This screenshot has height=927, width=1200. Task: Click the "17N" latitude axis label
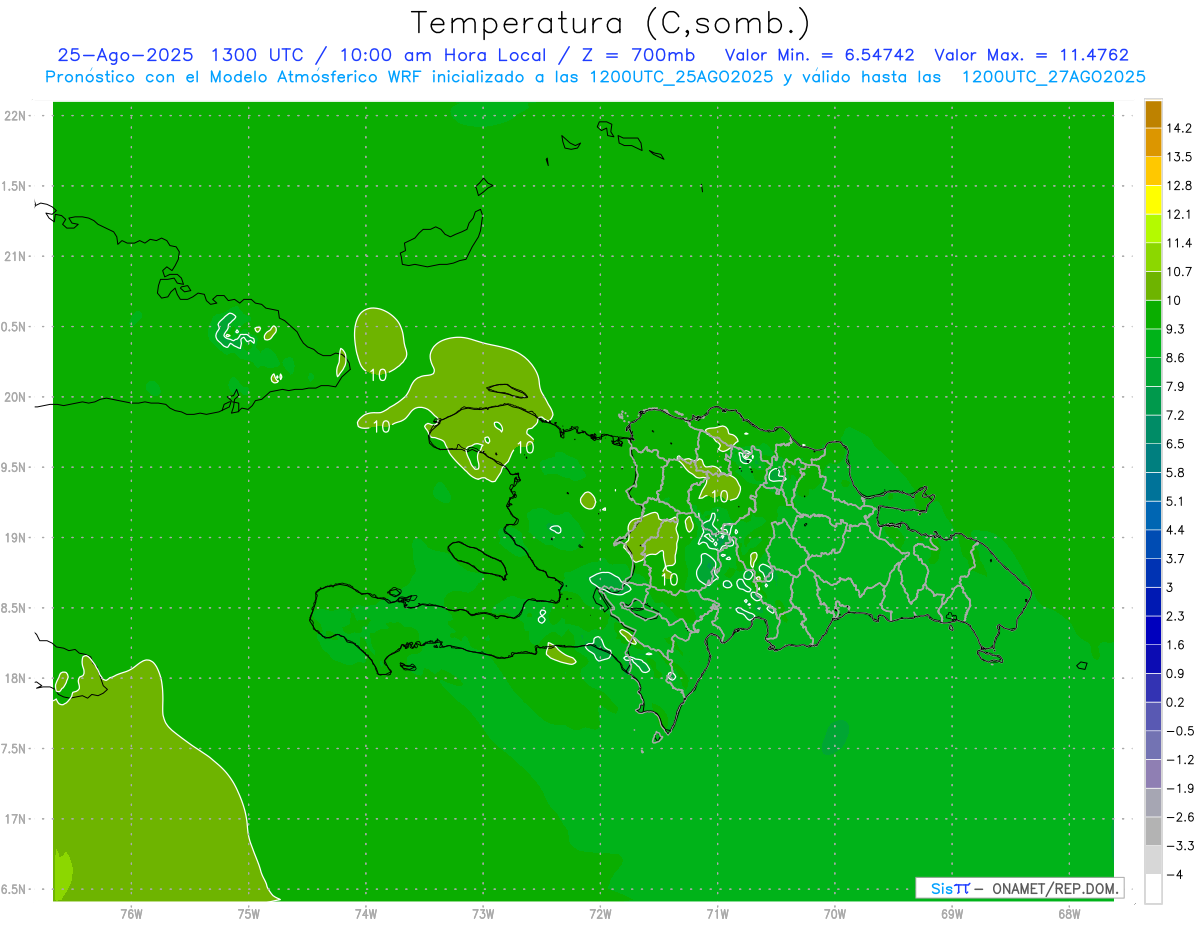pos(16,820)
